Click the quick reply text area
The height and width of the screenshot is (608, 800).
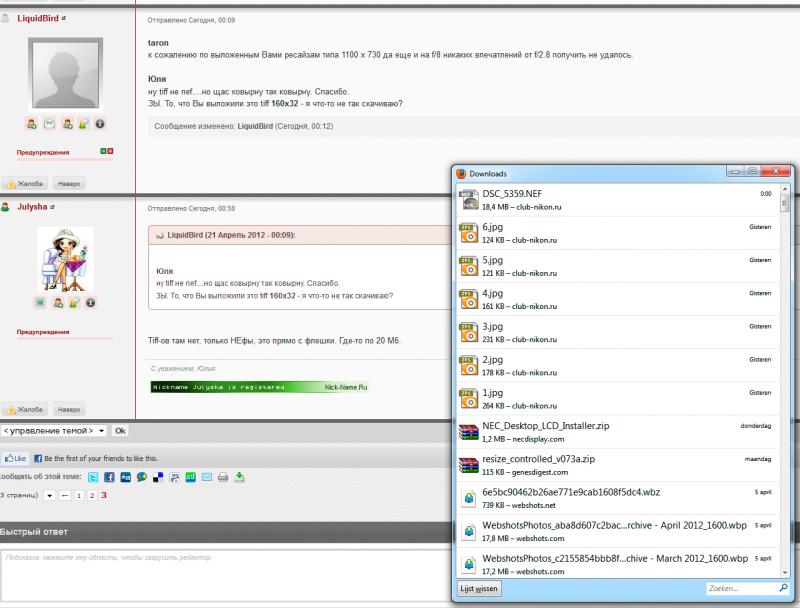click(x=226, y=575)
